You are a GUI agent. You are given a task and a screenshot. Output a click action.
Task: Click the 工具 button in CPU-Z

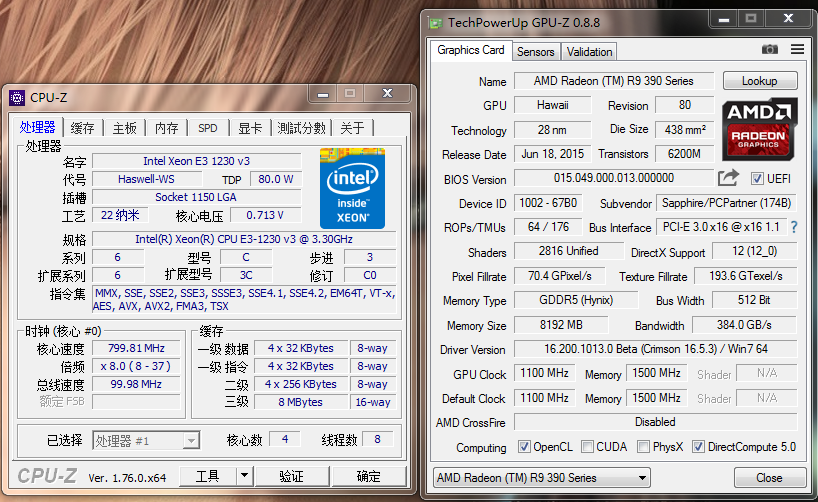tap(208, 476)
